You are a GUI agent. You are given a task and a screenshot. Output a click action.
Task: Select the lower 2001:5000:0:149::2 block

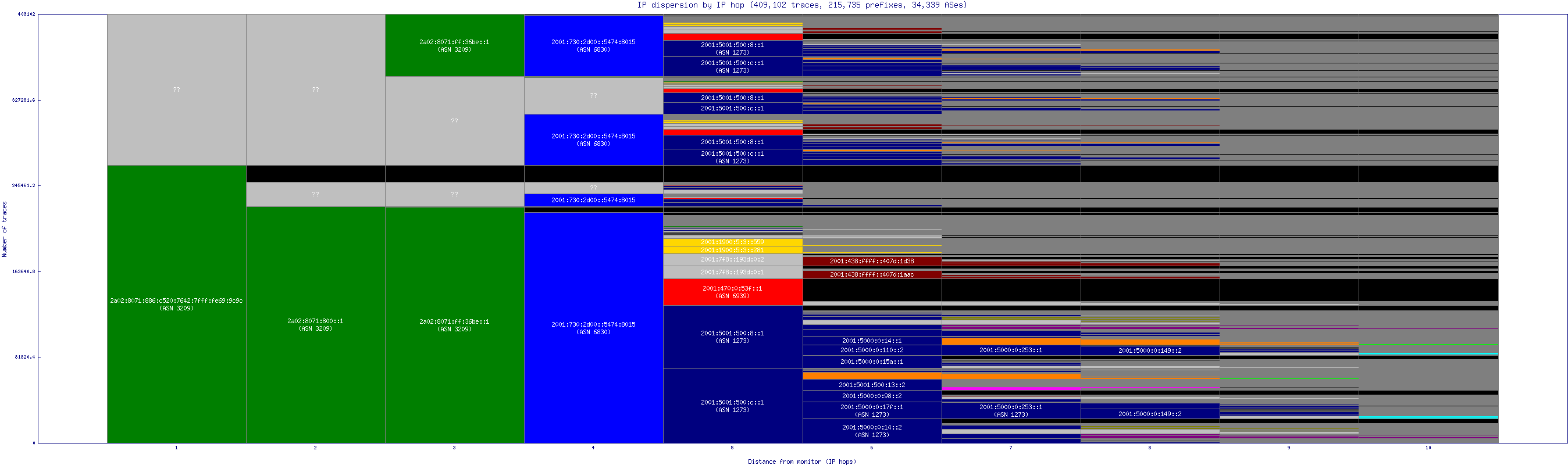(1150, 414)
